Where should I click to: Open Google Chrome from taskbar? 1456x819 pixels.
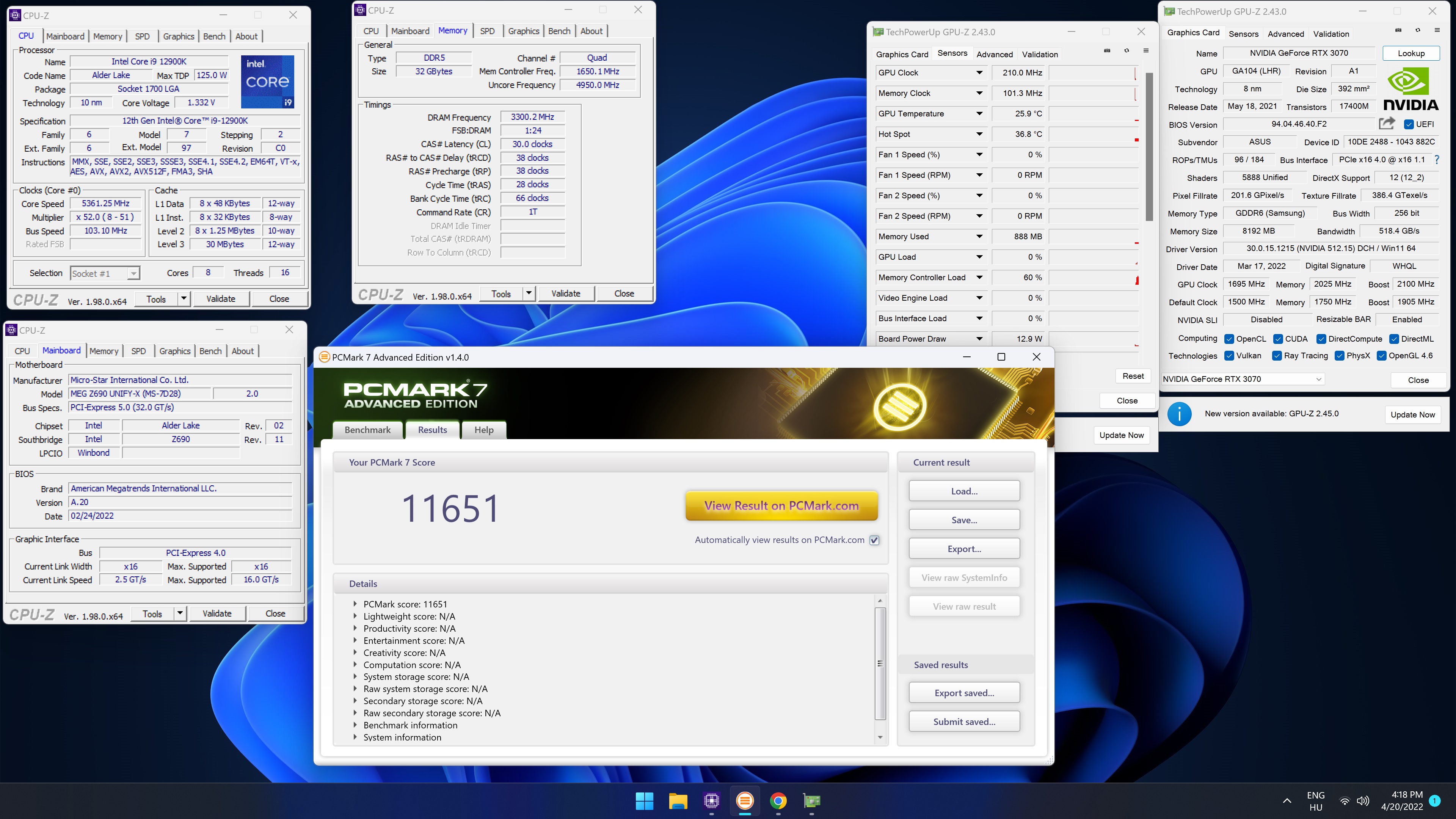778,800
